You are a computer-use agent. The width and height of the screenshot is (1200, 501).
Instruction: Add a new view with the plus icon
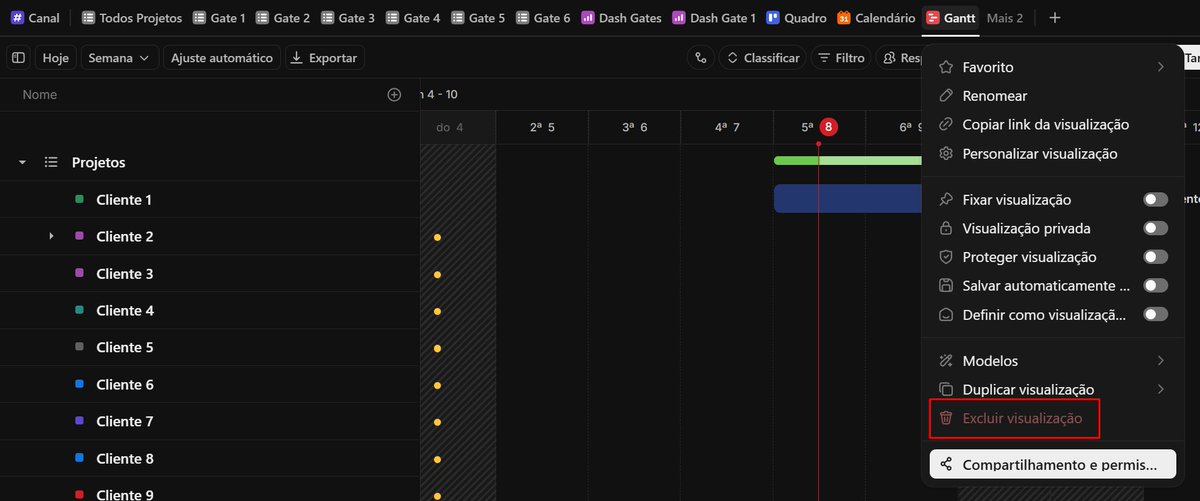click(x=1054, y=18)
